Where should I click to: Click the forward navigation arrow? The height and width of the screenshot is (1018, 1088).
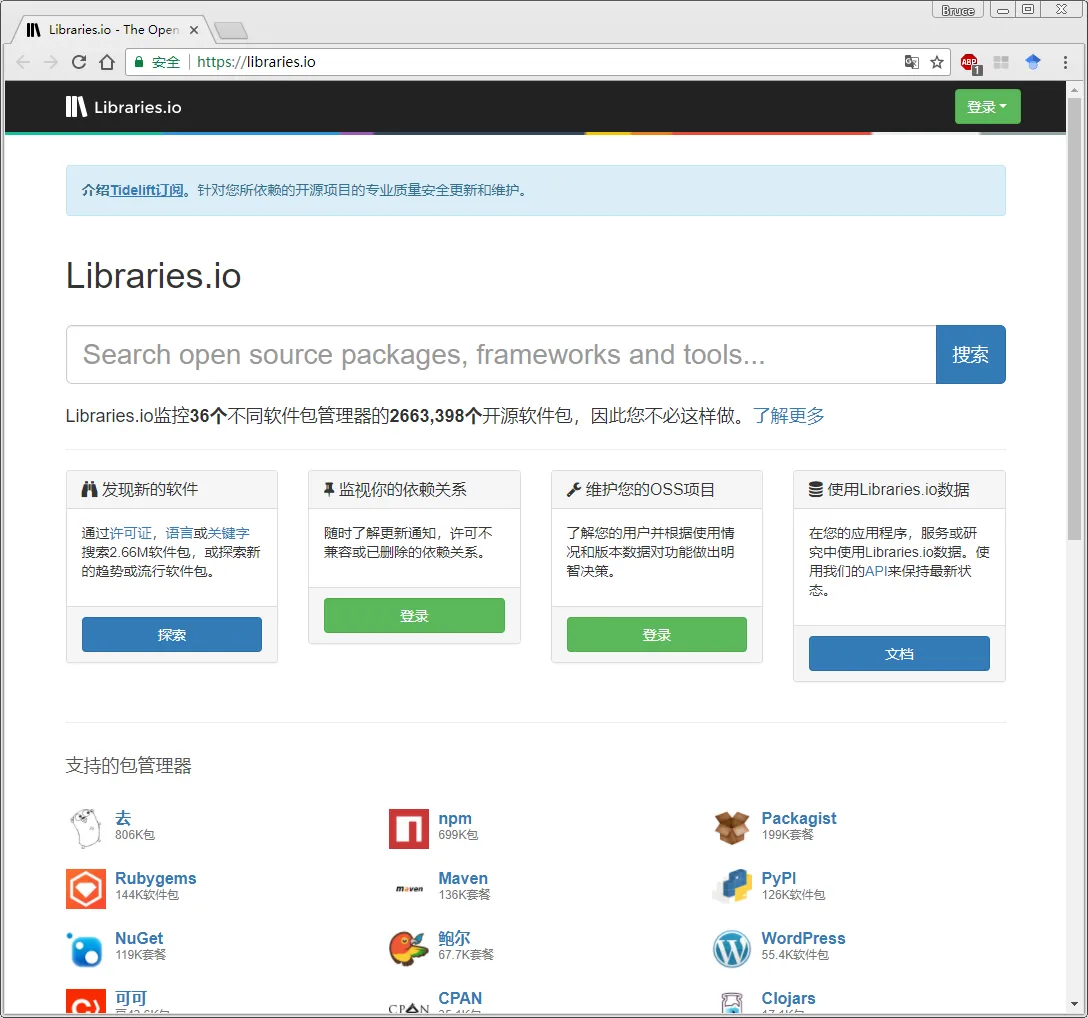point(51,62)
